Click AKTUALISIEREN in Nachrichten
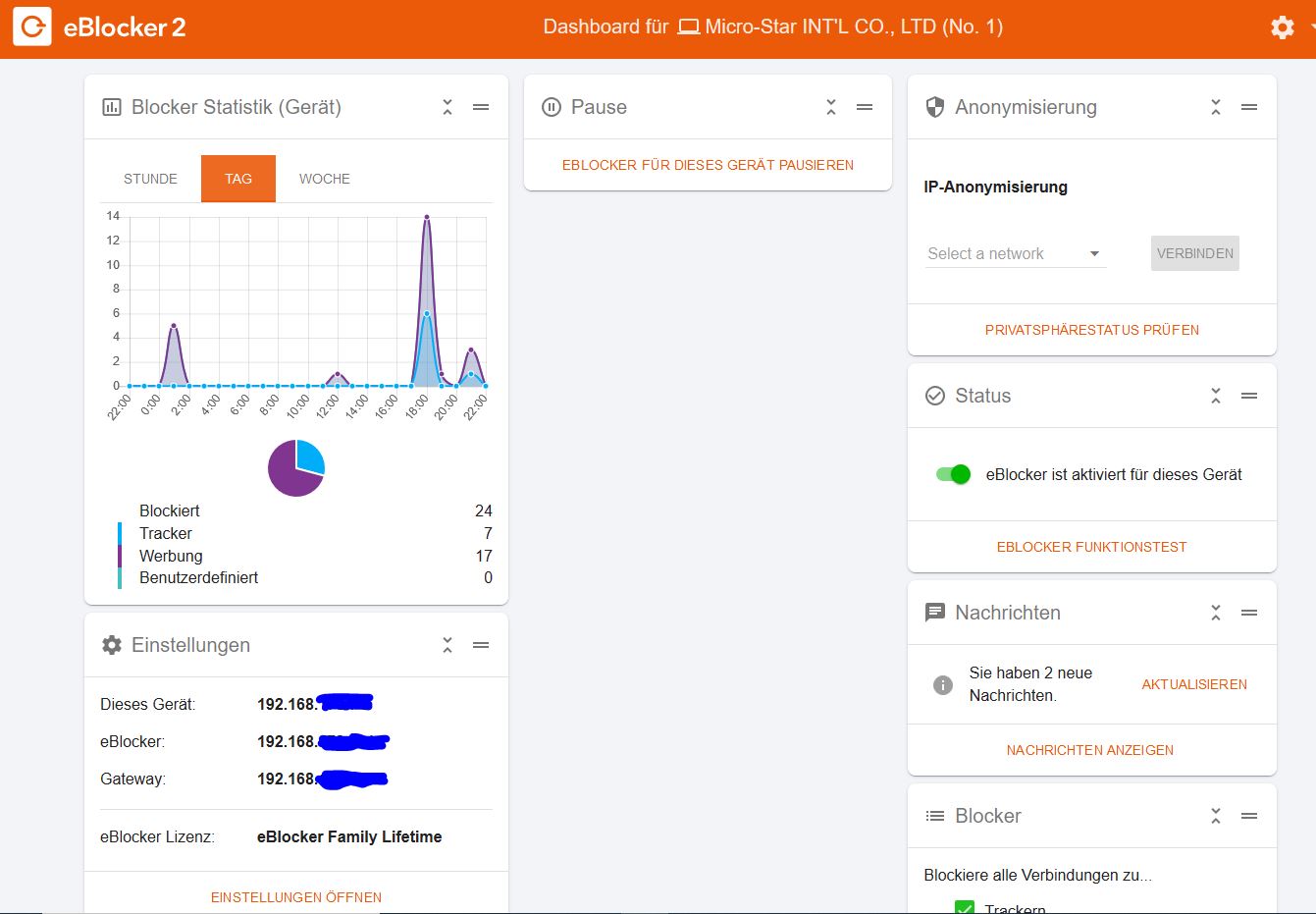The height and width of the screenshot is (914, 1316). (x=1194, y=684)
